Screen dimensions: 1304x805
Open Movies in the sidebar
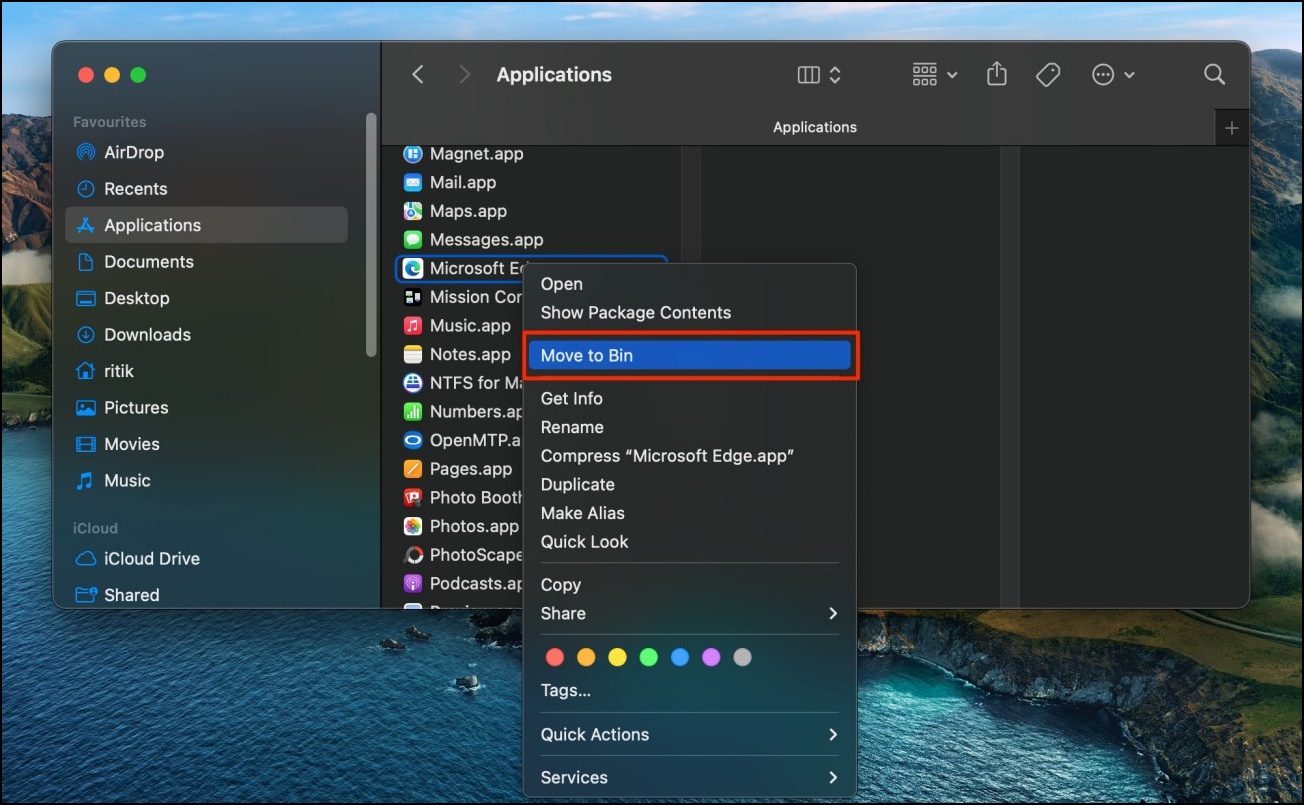point(206,444)
